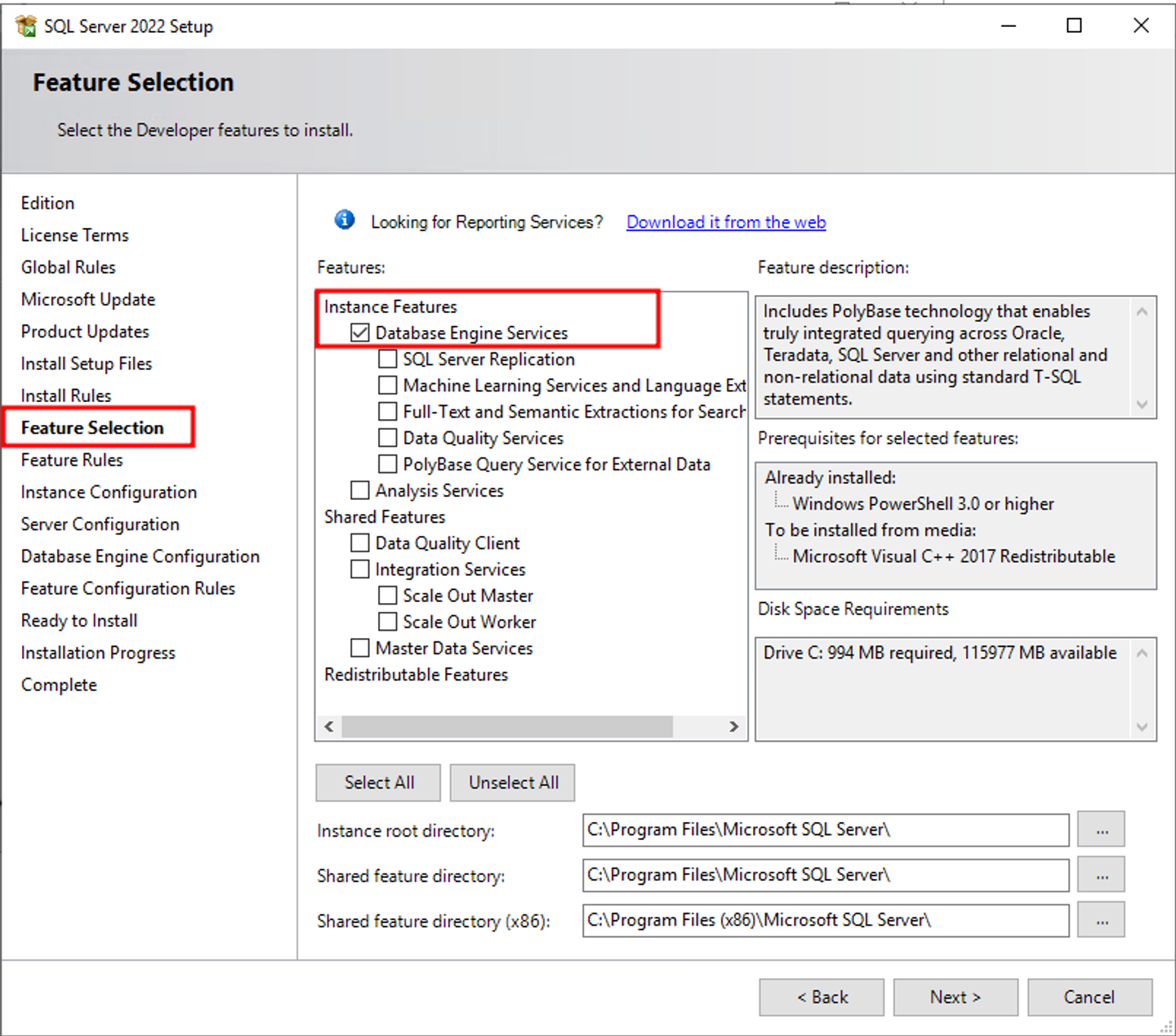Image resolution: width=1176 pixels, height=1036 pixels.
Task: Select the Server Configuration step
Action: (x=100, y=525)
